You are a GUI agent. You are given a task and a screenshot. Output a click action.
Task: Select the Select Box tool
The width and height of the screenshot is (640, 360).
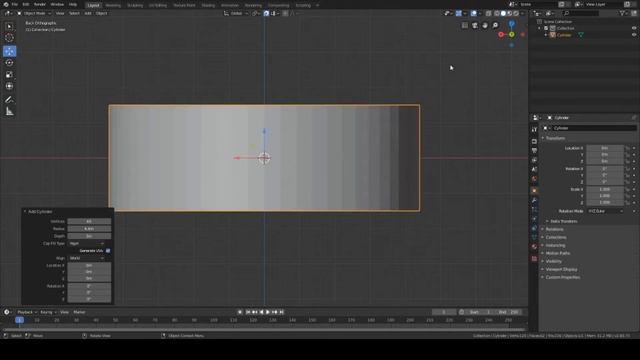tap(9, 27)
